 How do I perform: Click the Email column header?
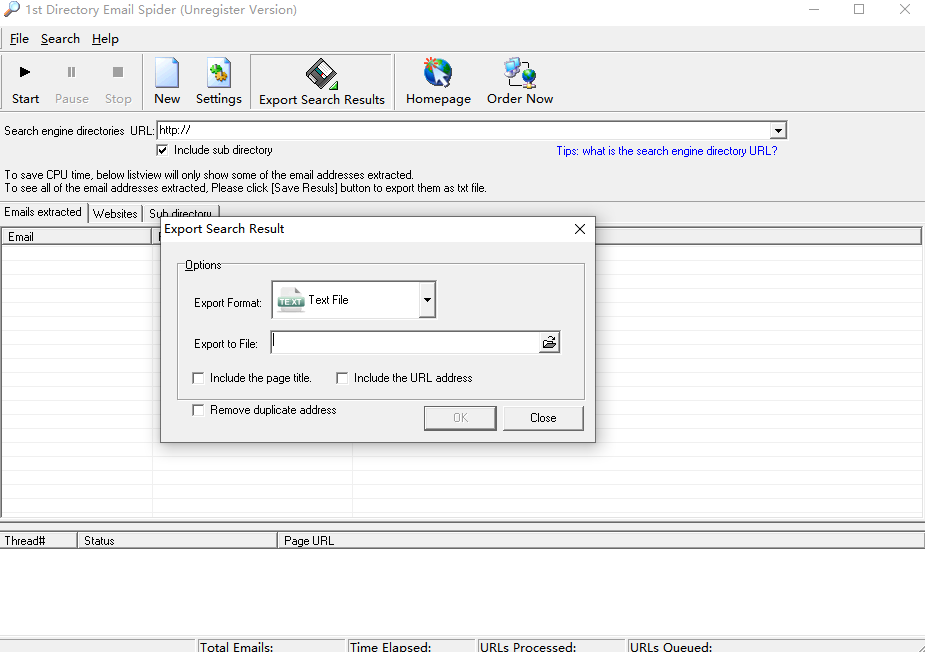(x=76, y=237)
